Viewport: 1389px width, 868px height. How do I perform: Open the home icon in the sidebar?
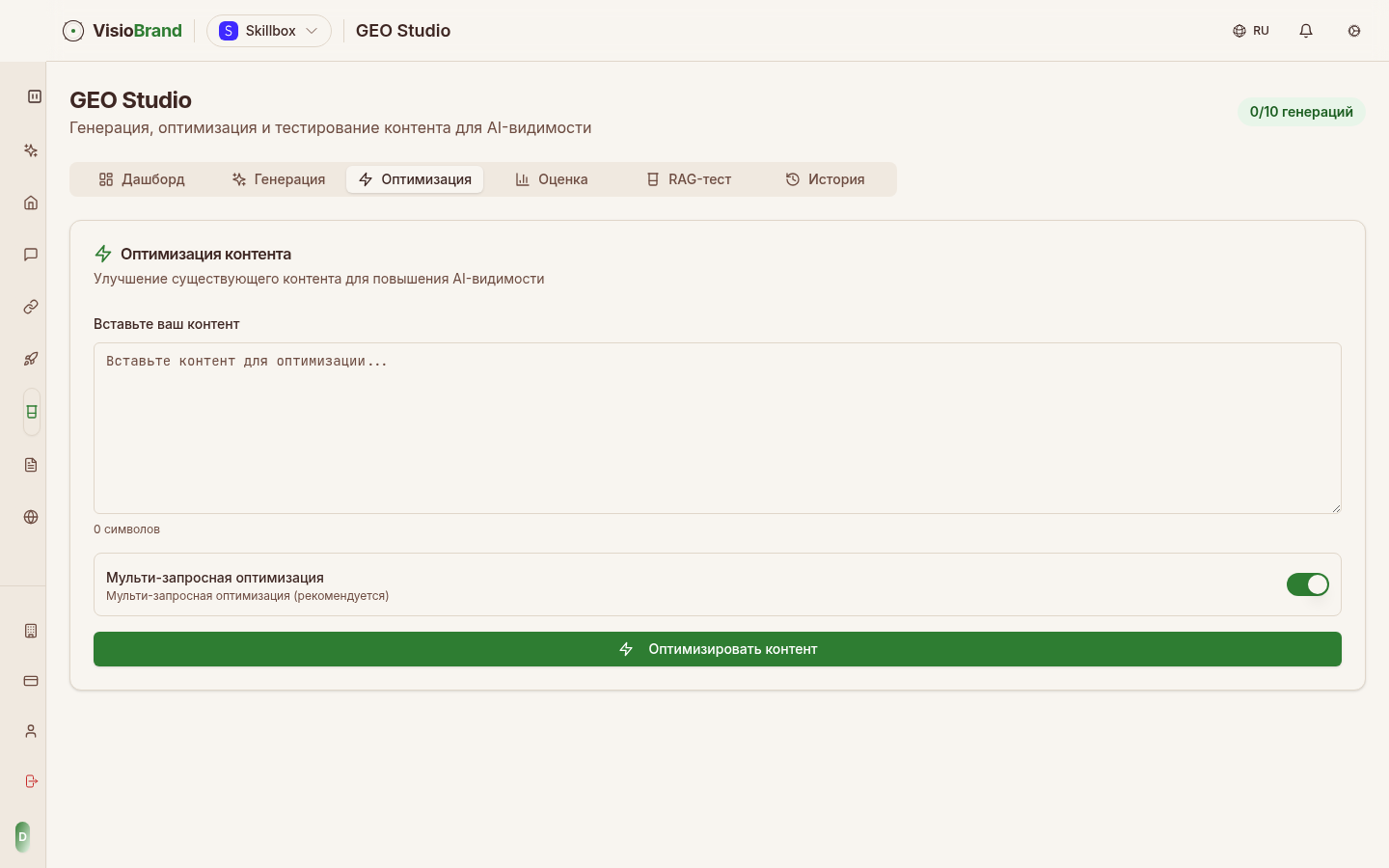tap(31, 203)
